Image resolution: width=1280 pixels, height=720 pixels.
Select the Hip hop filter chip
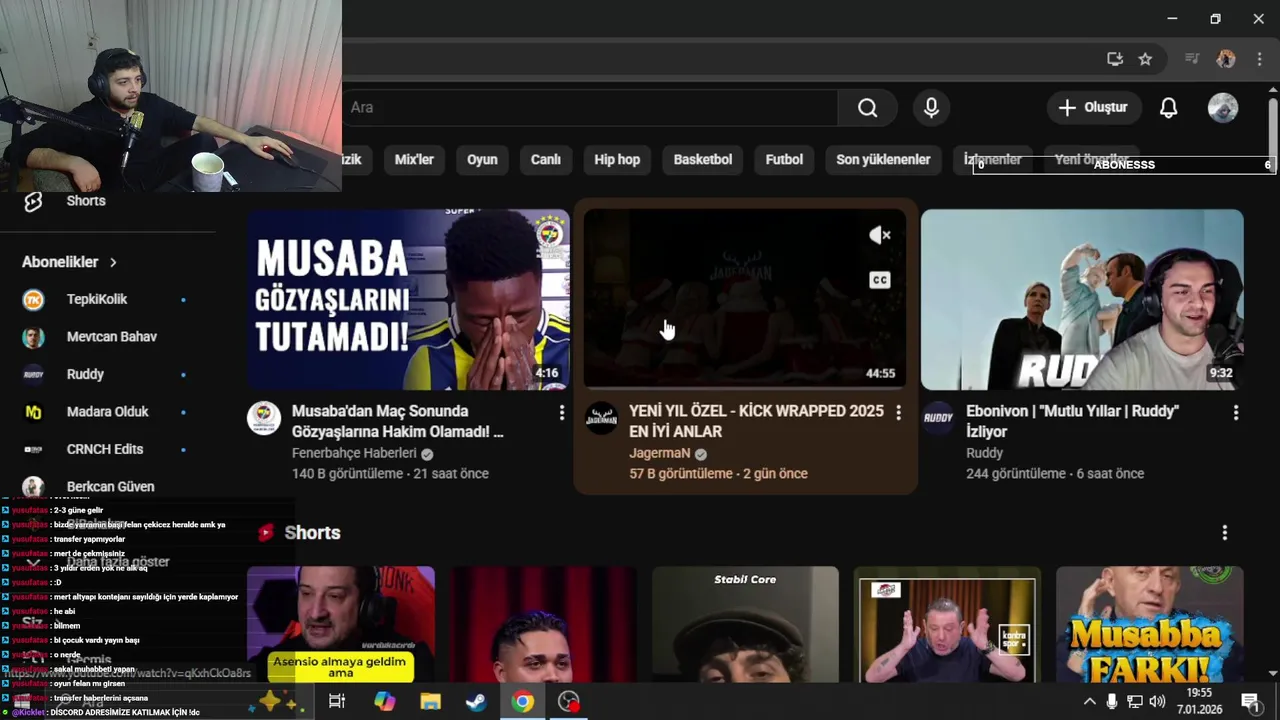(617, 160)
